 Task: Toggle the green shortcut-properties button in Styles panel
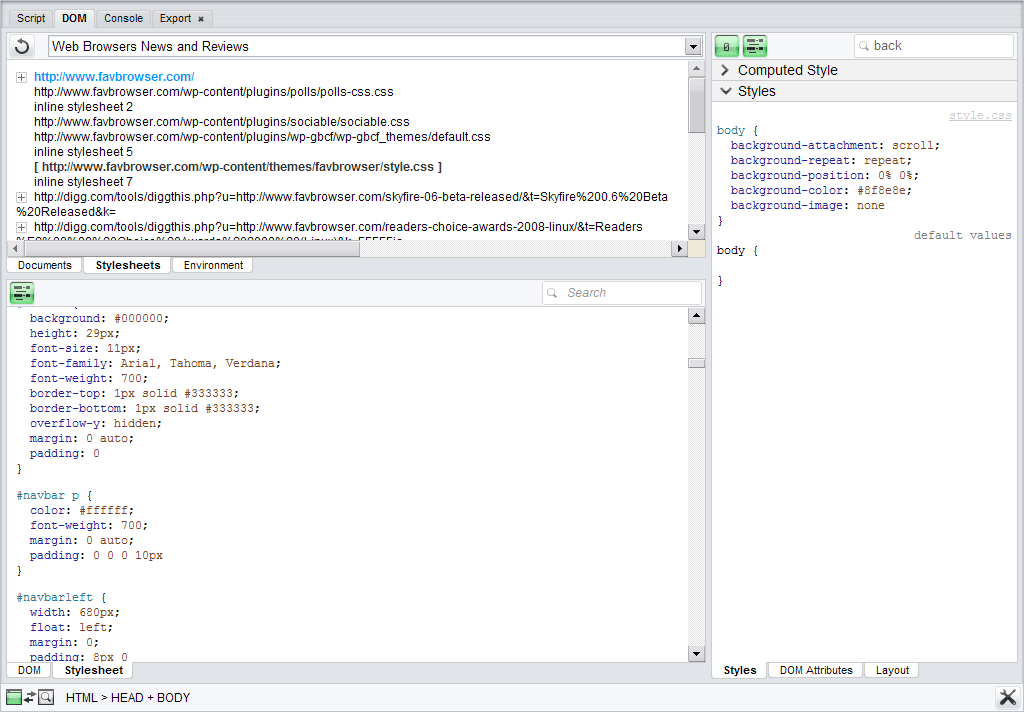(x=727, y=46)
